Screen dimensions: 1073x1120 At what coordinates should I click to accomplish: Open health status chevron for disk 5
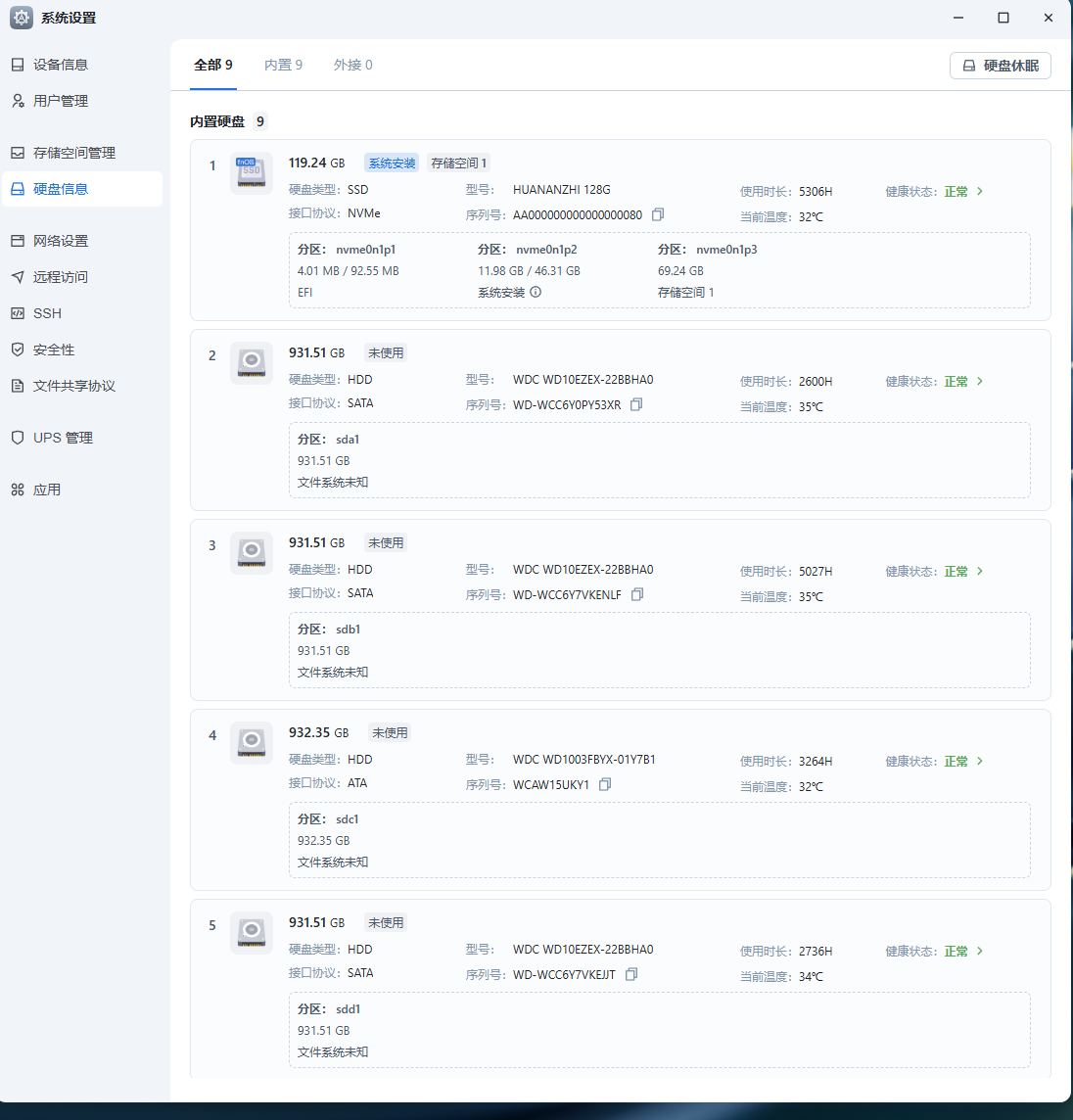(980, 952)
